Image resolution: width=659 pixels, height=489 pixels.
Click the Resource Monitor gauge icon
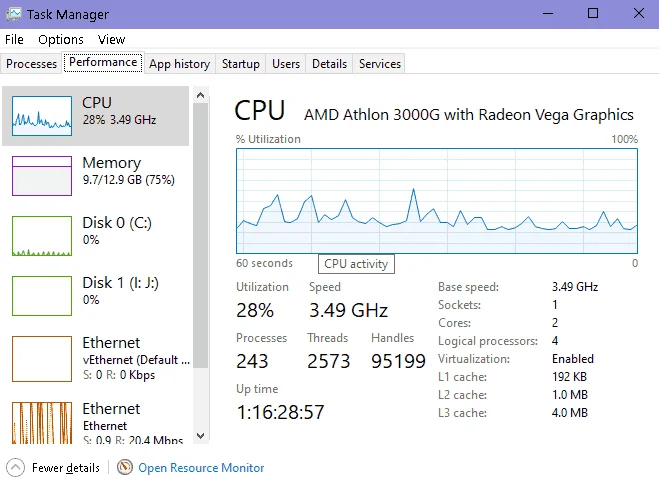[x=125, y=467]
